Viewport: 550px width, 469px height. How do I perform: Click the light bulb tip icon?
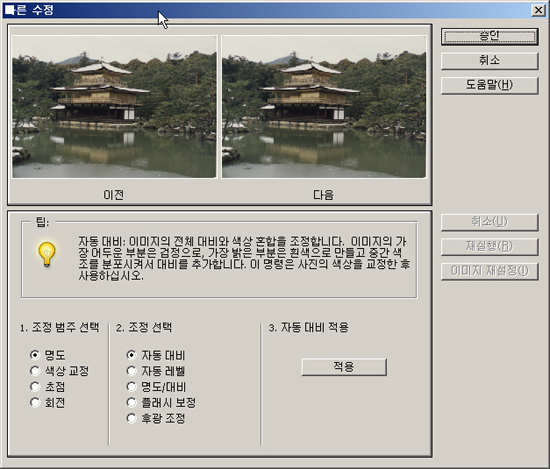click(47, 254)
